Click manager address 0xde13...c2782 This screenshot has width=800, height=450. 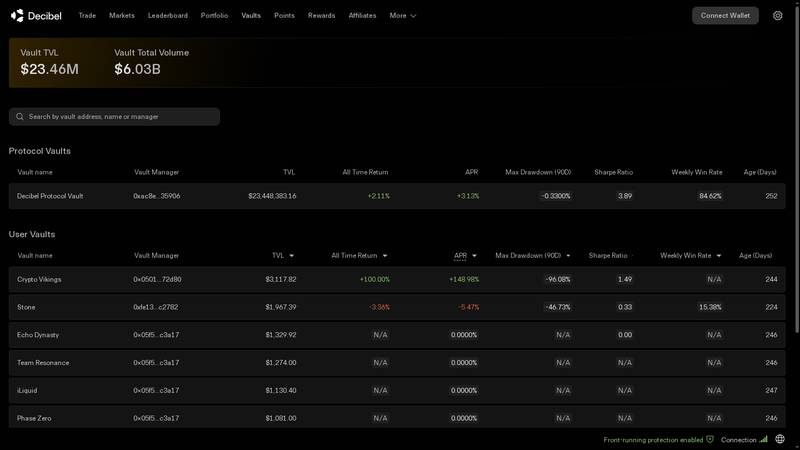tap(156, 307)
